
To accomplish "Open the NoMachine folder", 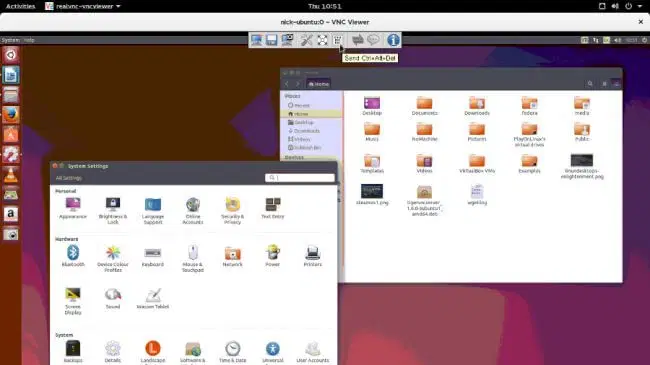I will (x=424, y=132).
